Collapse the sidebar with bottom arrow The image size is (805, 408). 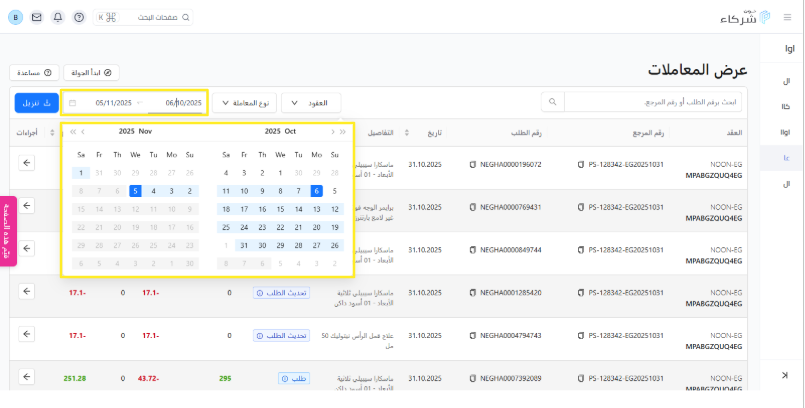tap(786, 374)
